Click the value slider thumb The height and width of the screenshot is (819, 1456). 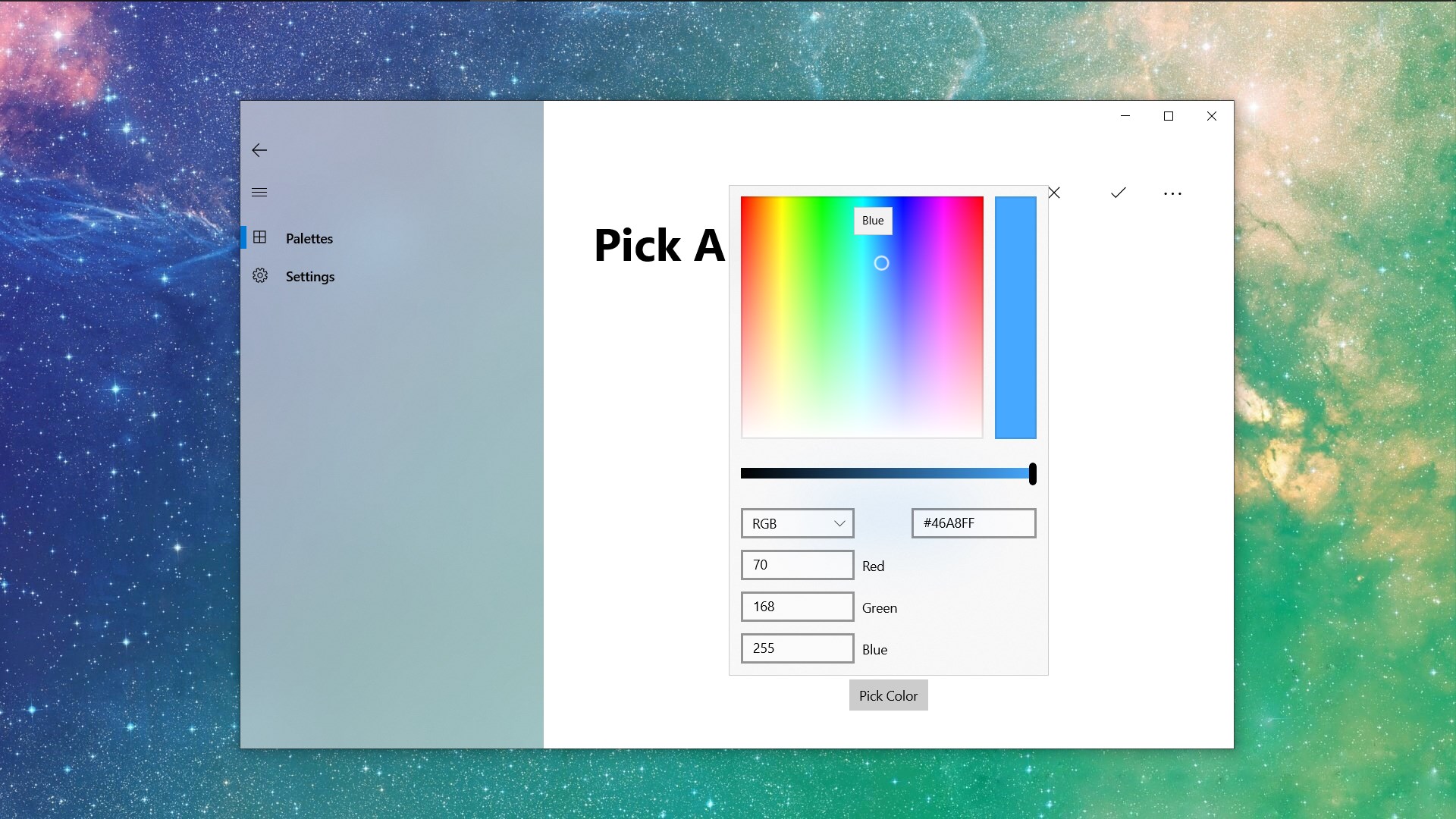1032,474
